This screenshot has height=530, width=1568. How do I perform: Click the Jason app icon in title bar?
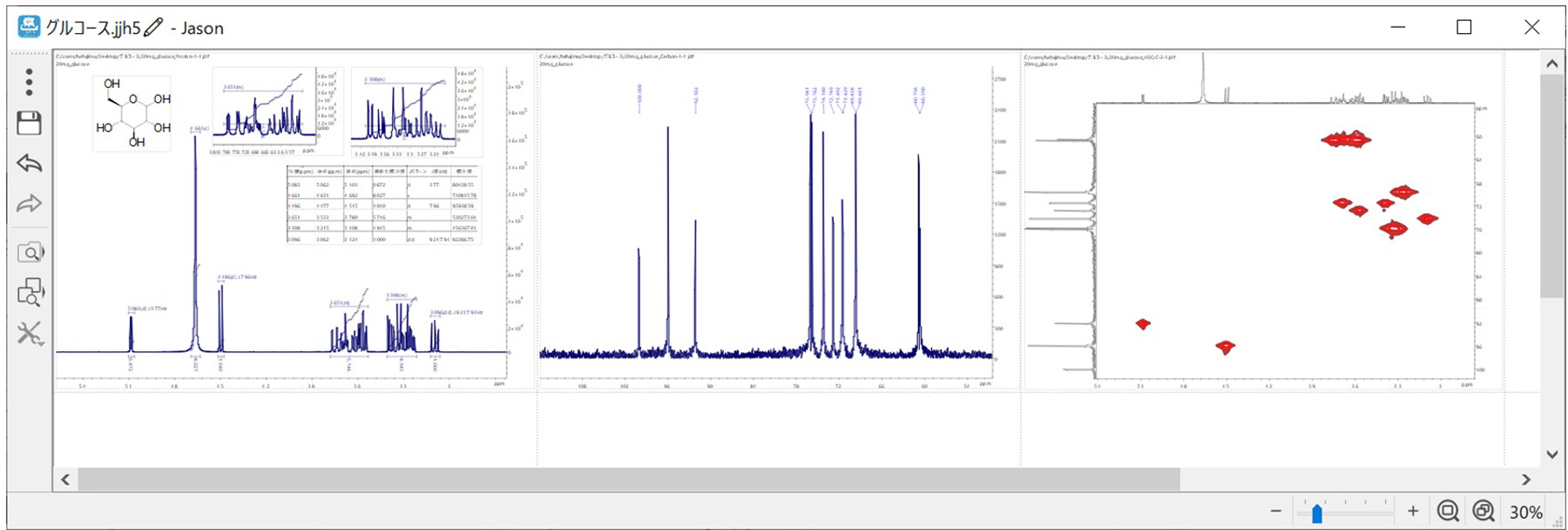tap(29, 27)
